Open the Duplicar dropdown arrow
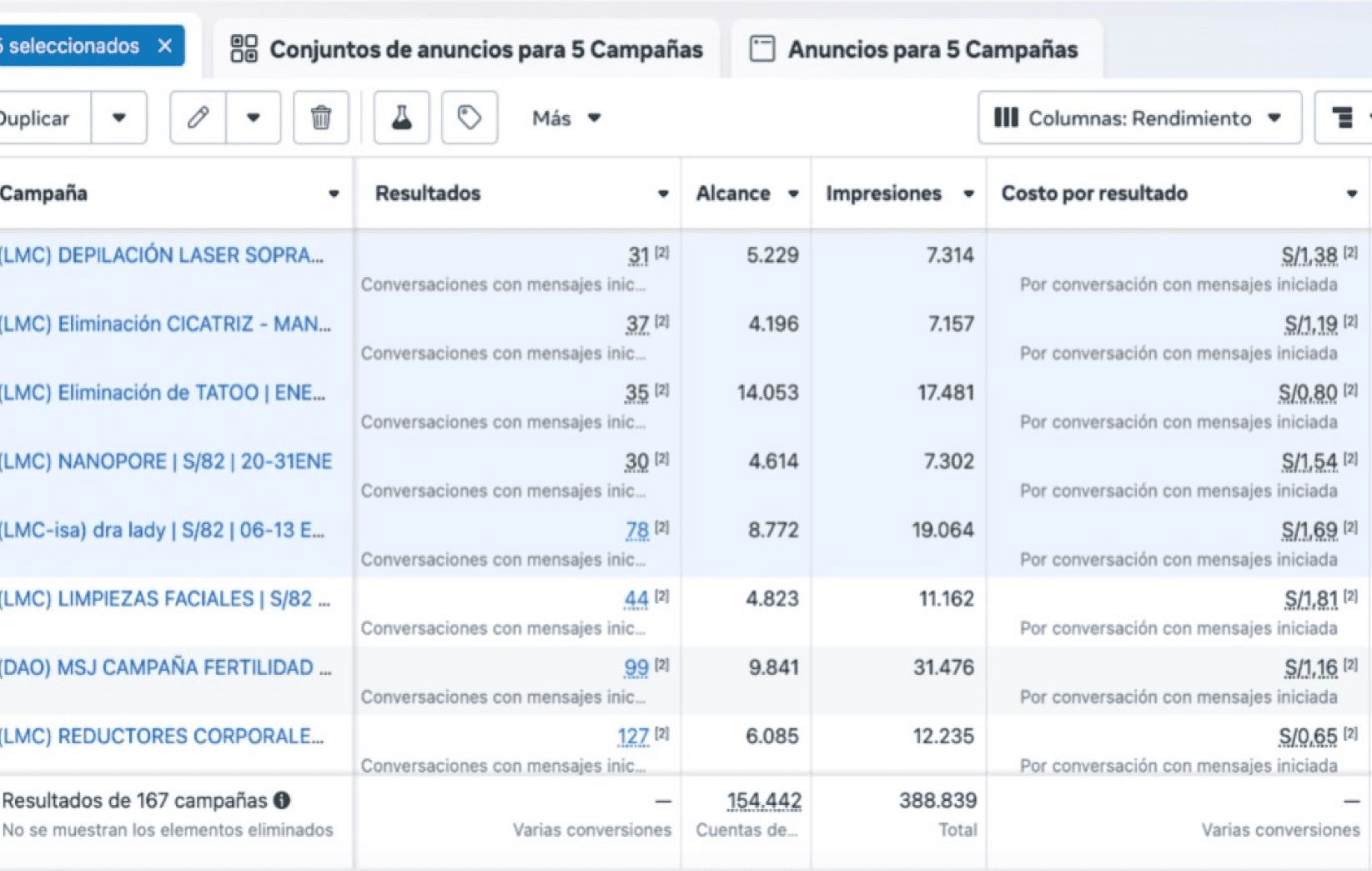 (119, 118)
